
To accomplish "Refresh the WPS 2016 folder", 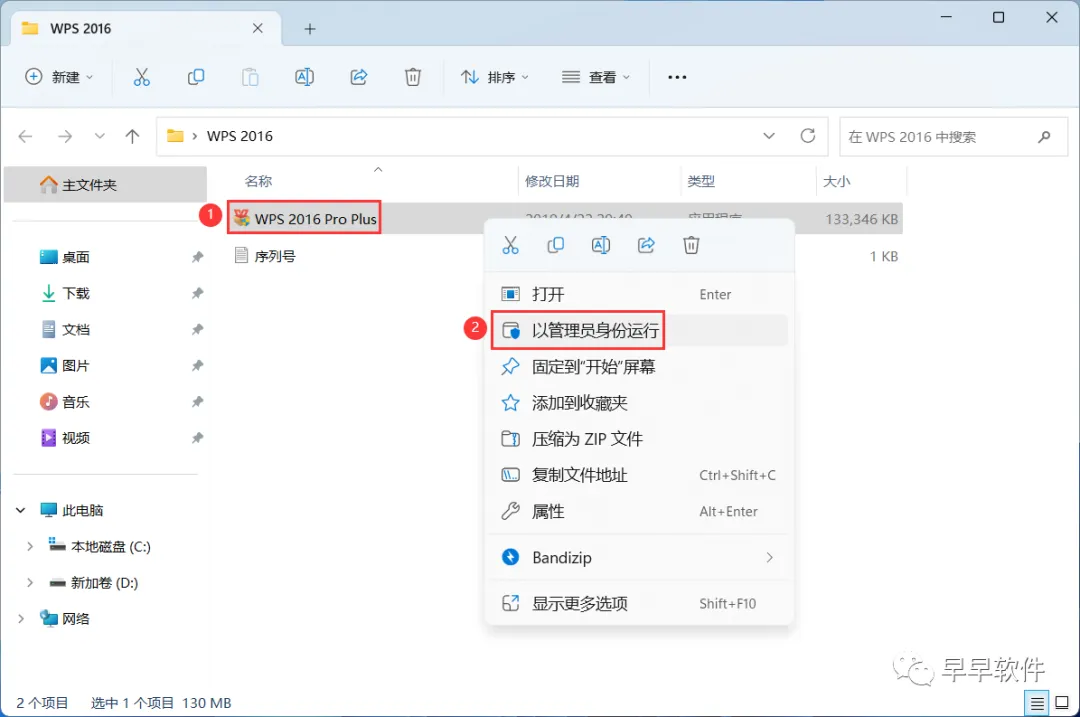I will 808,136.
